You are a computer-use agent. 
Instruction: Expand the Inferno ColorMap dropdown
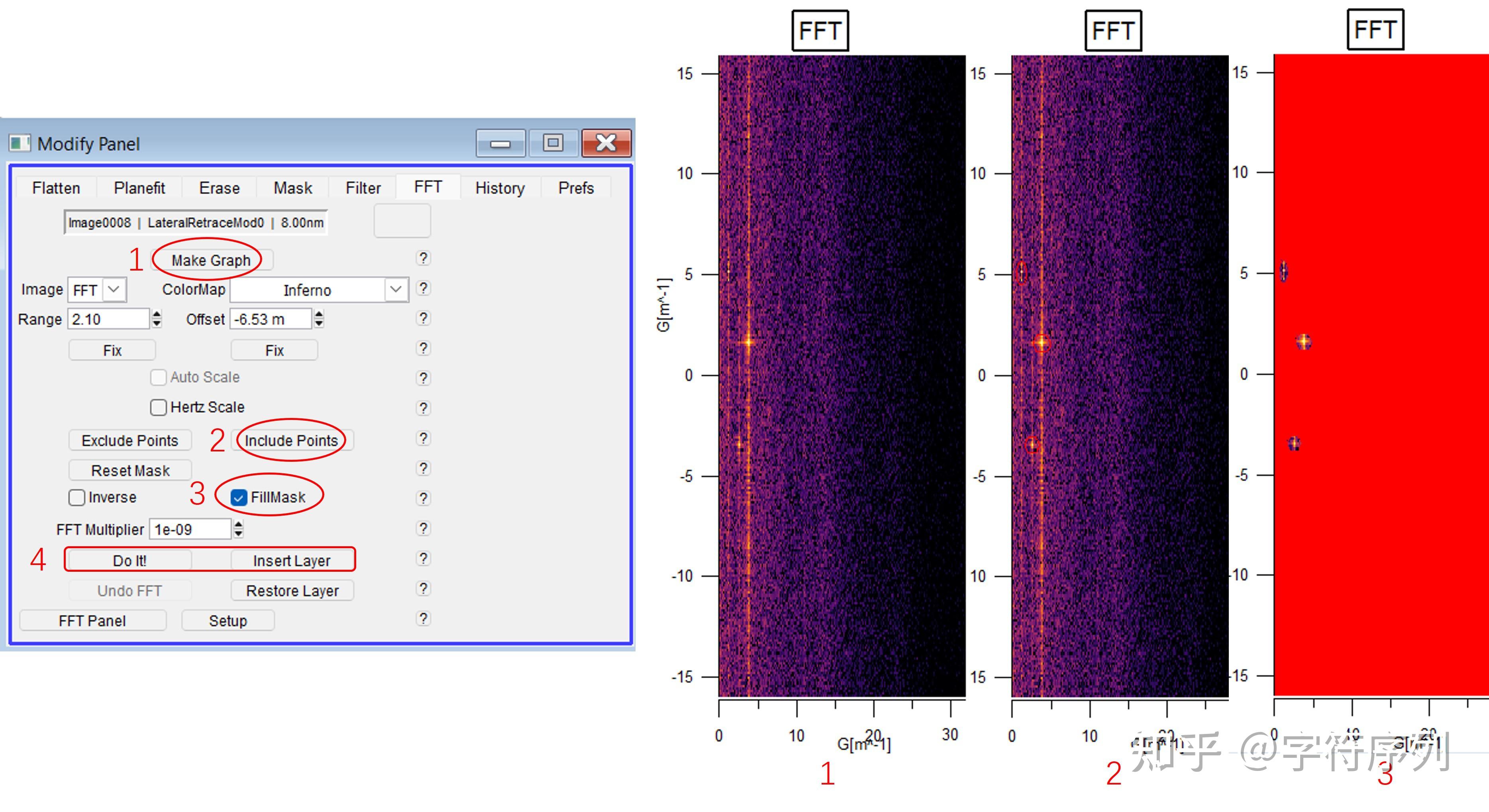point(395,290)
